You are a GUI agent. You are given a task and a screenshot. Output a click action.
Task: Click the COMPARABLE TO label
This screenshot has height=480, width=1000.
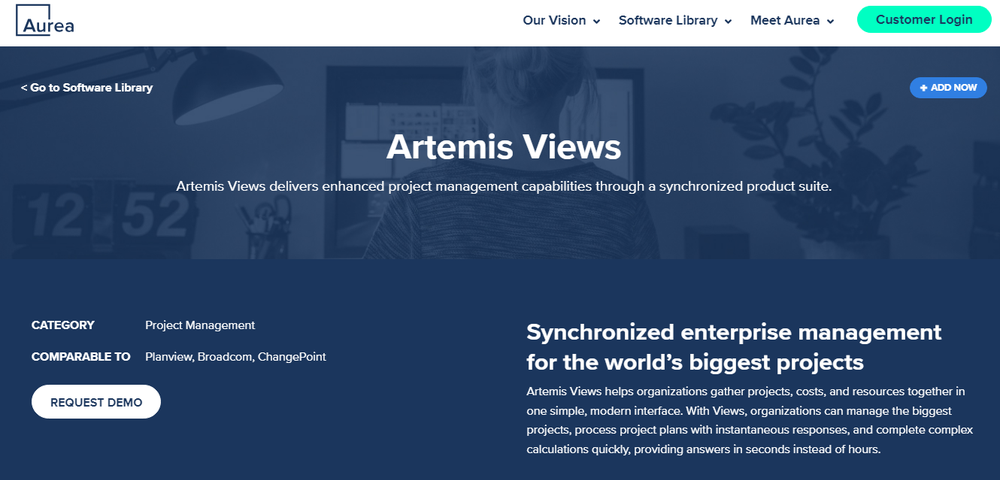pos(81,357)
